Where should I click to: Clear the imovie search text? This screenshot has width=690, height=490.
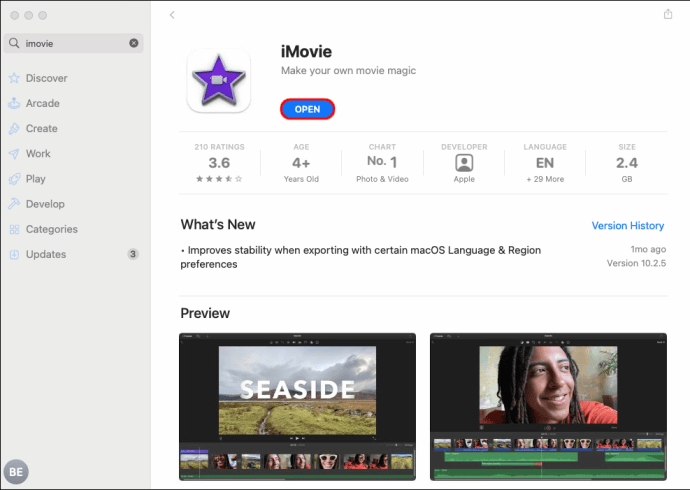134,43
